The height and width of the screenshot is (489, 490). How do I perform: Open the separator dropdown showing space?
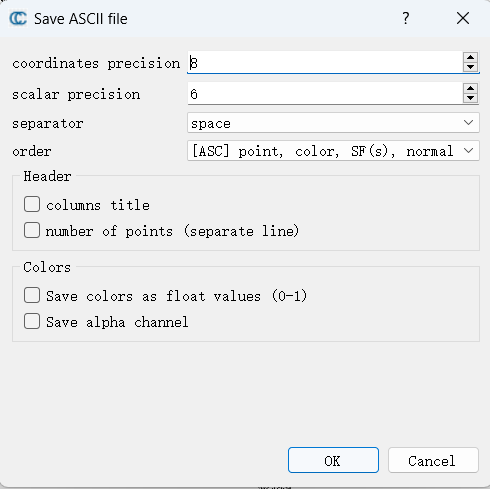pyautogui.click(x=333, y=123)
